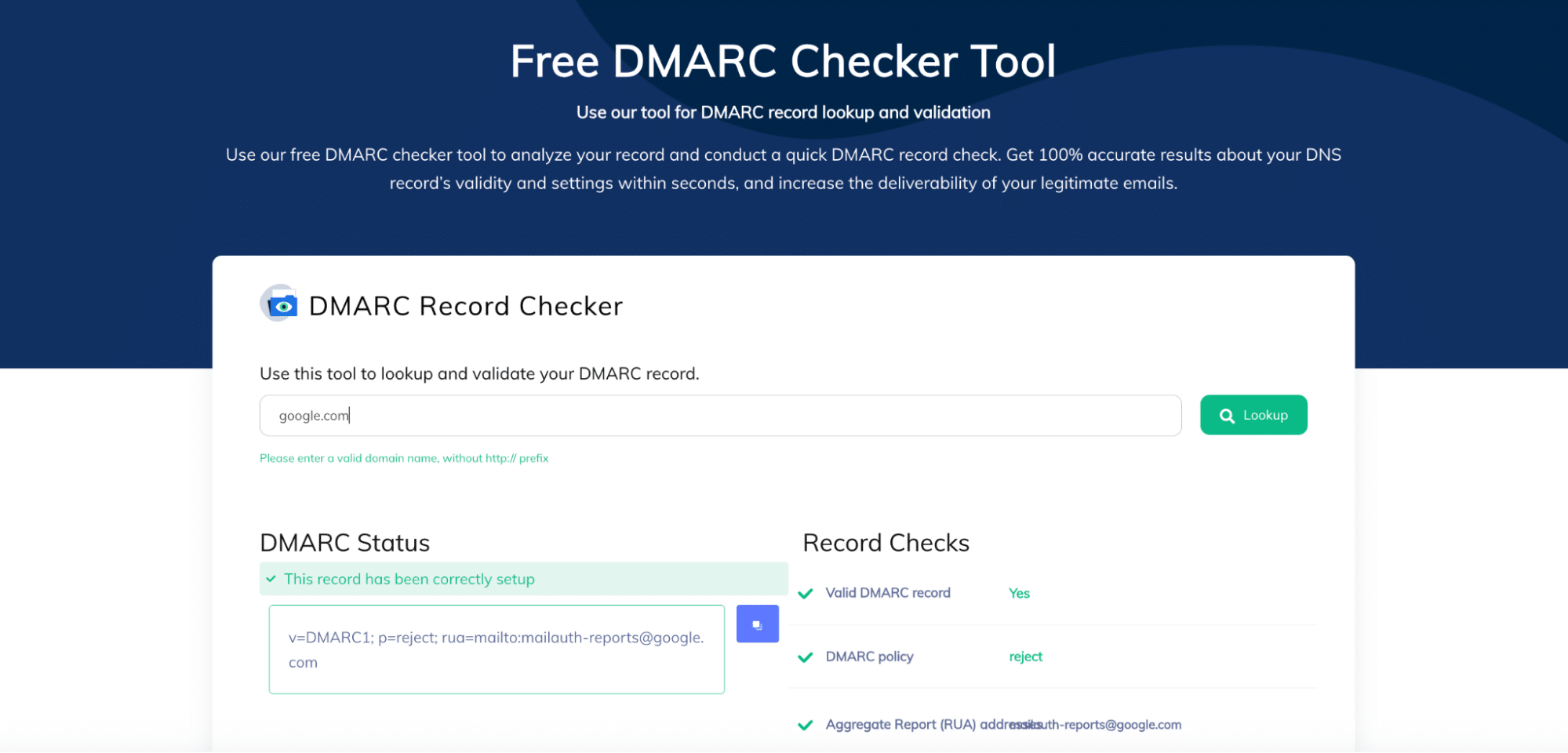1568x753 pixels.
Task: Click the 'Yes' valid record value
Action: 1019,593
